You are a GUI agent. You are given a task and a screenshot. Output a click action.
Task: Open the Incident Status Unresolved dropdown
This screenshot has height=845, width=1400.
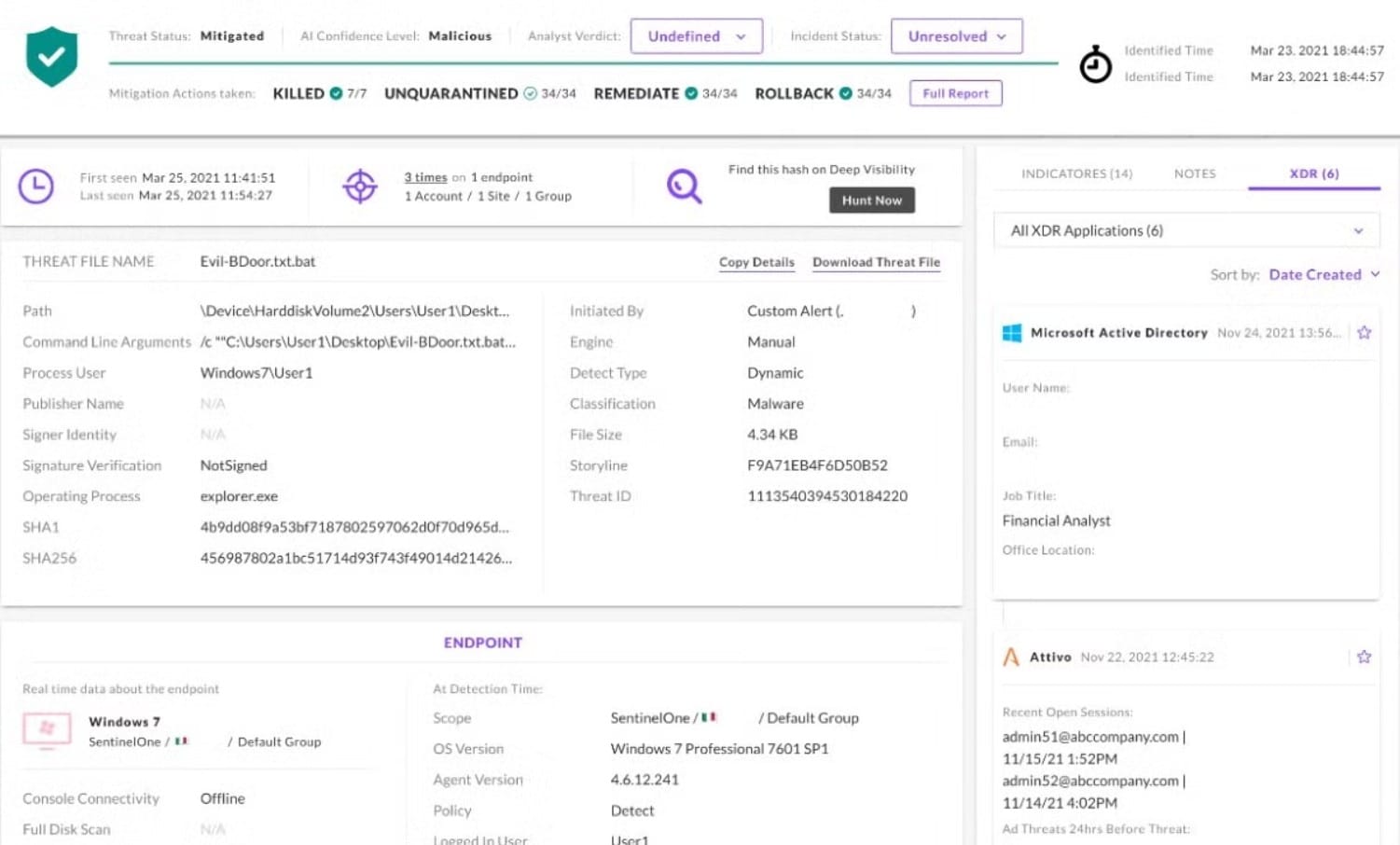pos(957,36)
